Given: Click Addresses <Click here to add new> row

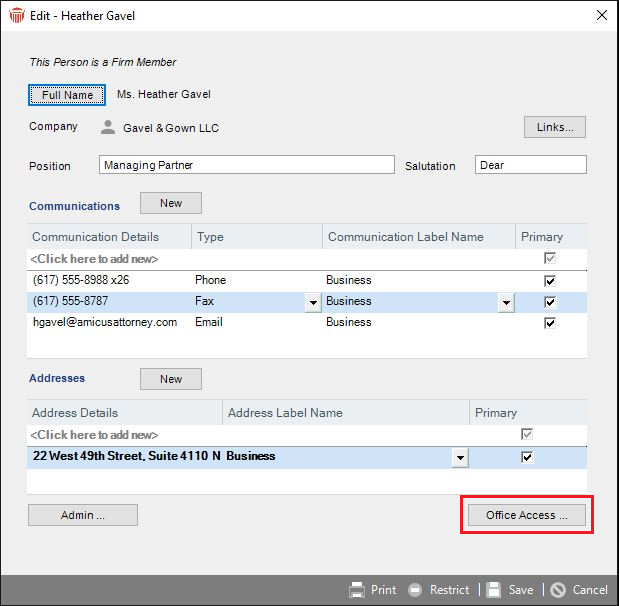Looking at the screenshot, I should click(307, 435).
